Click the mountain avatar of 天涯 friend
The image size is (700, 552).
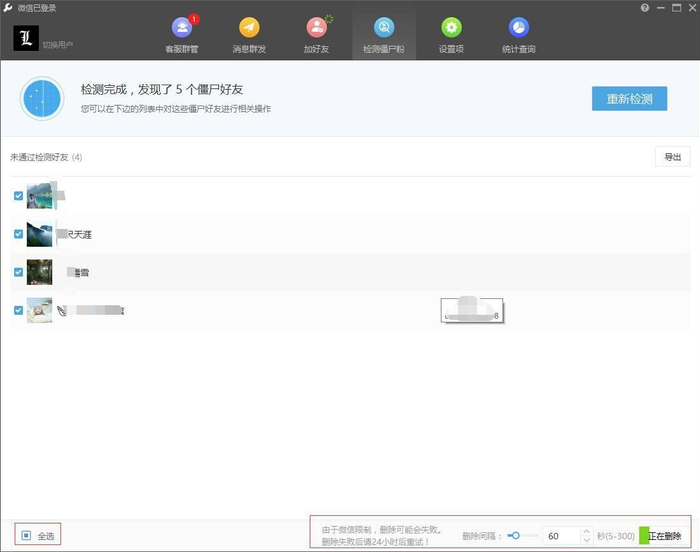39,234
